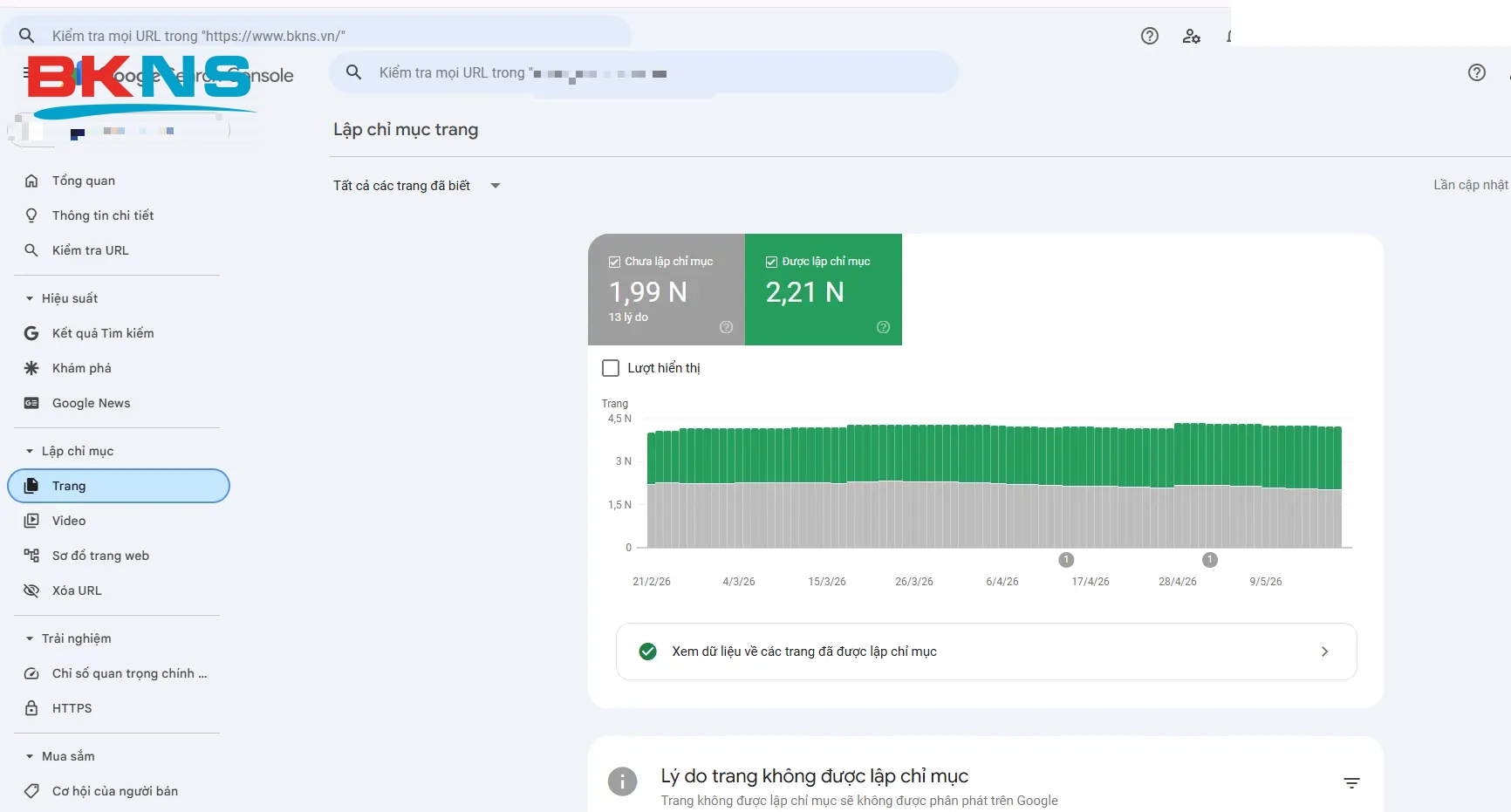
Task: Click the Google News sidebar link
Action: [119, 403]
